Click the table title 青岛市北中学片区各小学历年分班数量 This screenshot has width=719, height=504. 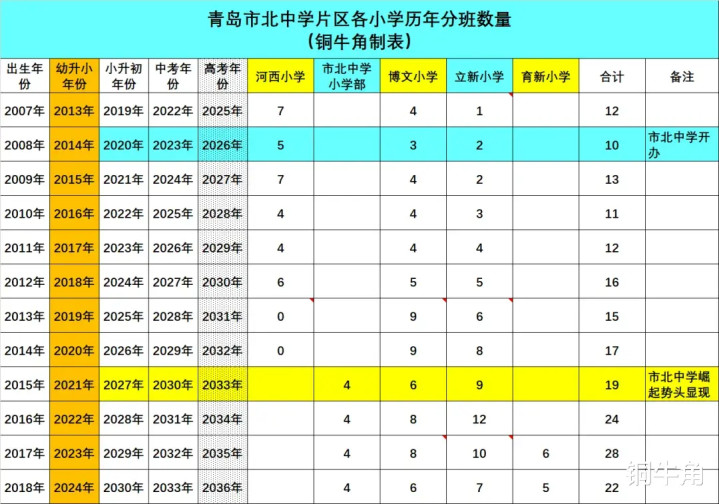pos(360,19)
